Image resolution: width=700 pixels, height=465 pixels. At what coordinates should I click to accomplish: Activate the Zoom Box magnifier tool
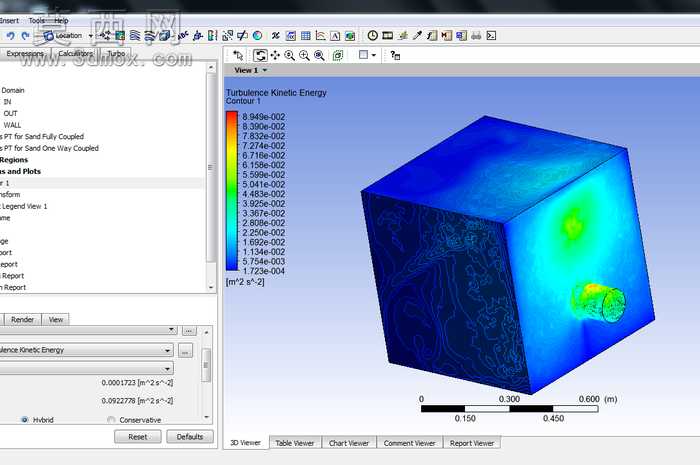[304, 55]
